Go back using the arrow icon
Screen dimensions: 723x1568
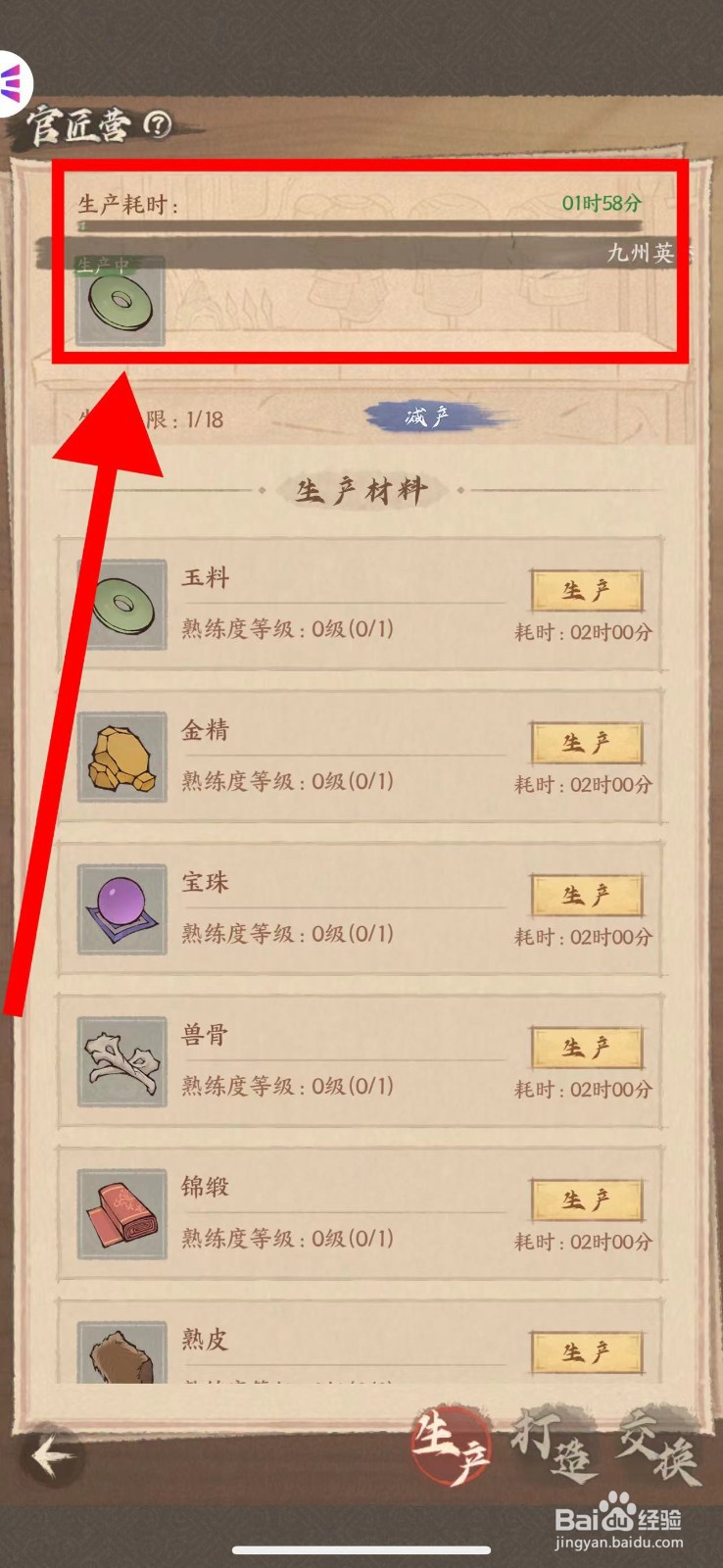(x=53, y=1456)
